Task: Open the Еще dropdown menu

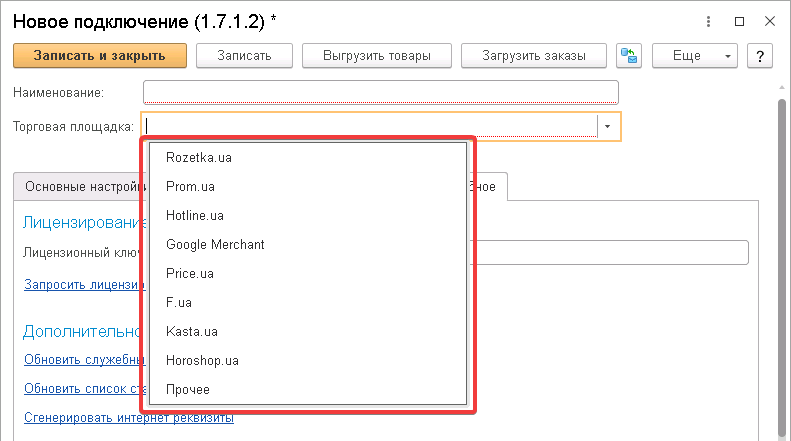Action: click(694, 56)
